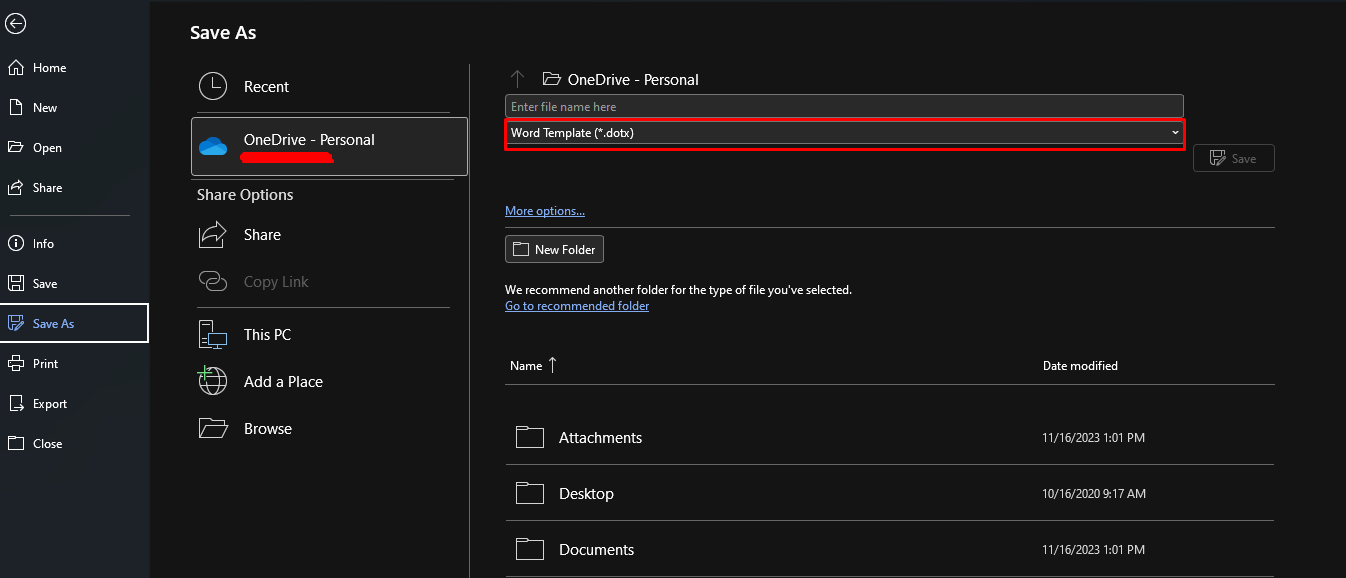Open the Attachments folder

[890, 437]
